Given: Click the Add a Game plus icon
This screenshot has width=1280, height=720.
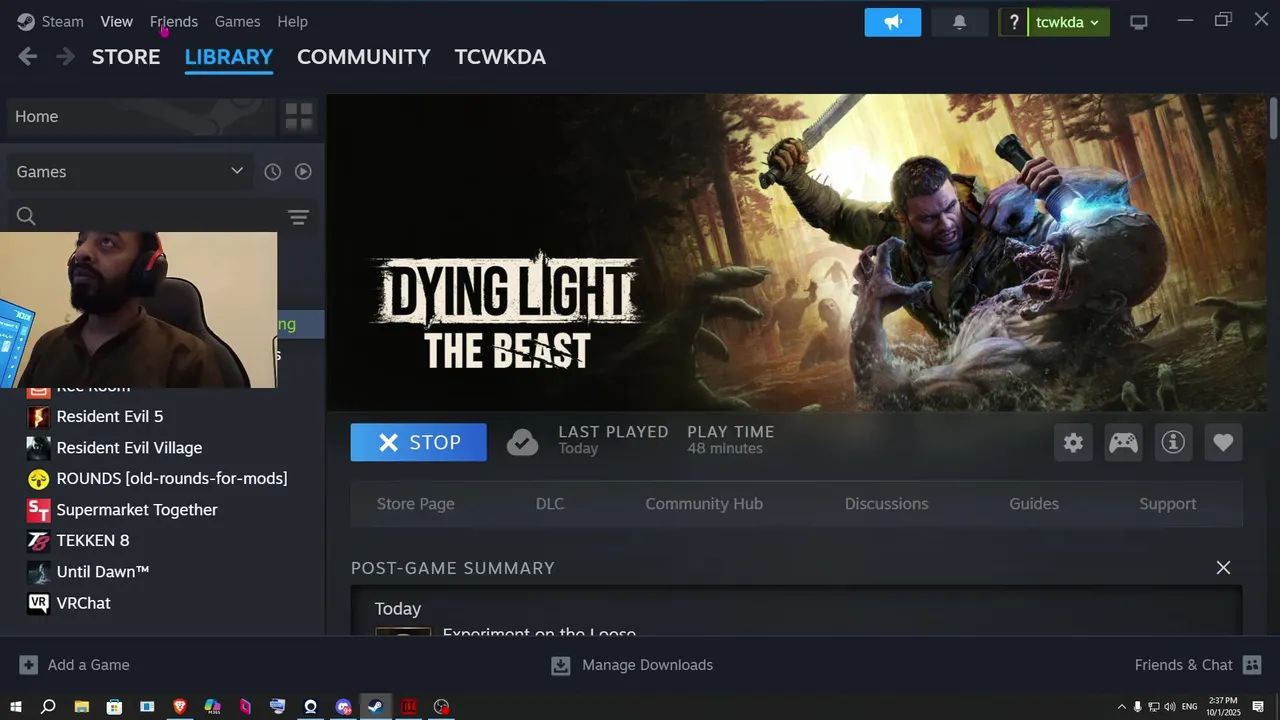Looking at the screenshot, I should [29, 665].
